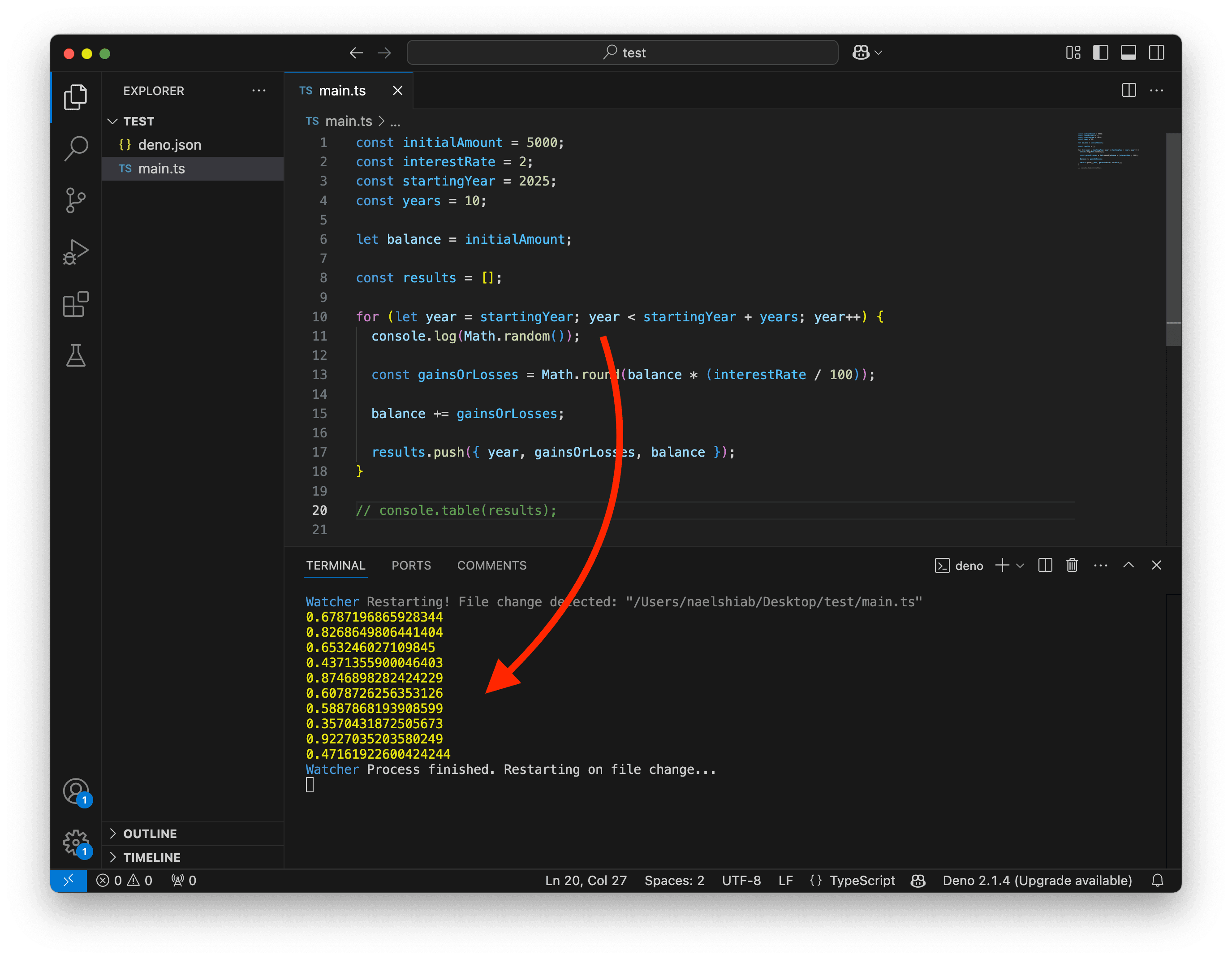The height and width of the screenshot is (959, 1232).
Task: Change line ending via LF item
Action: coord(786,881)
